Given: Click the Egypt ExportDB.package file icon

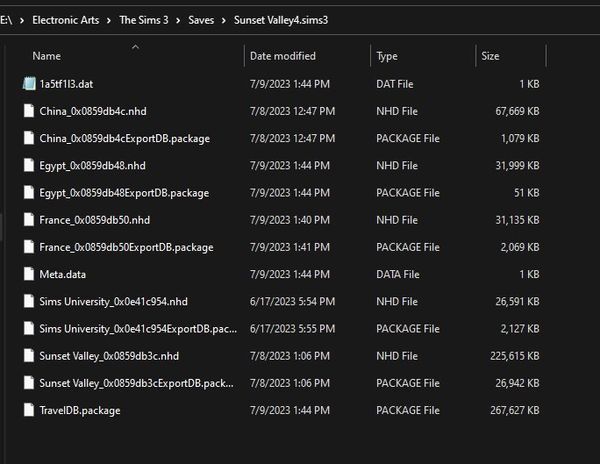Looking at the screenshot, I should tap(29, 192).
